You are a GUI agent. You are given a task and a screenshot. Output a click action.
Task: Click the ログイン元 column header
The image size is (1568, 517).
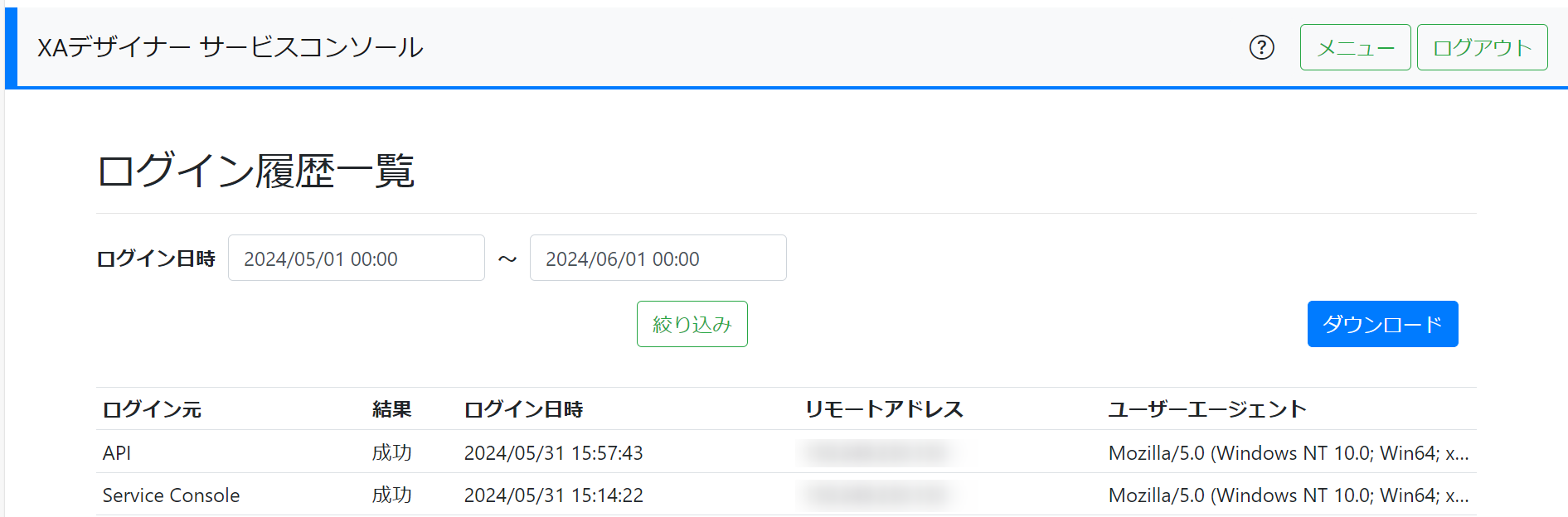tap(153, 409)
